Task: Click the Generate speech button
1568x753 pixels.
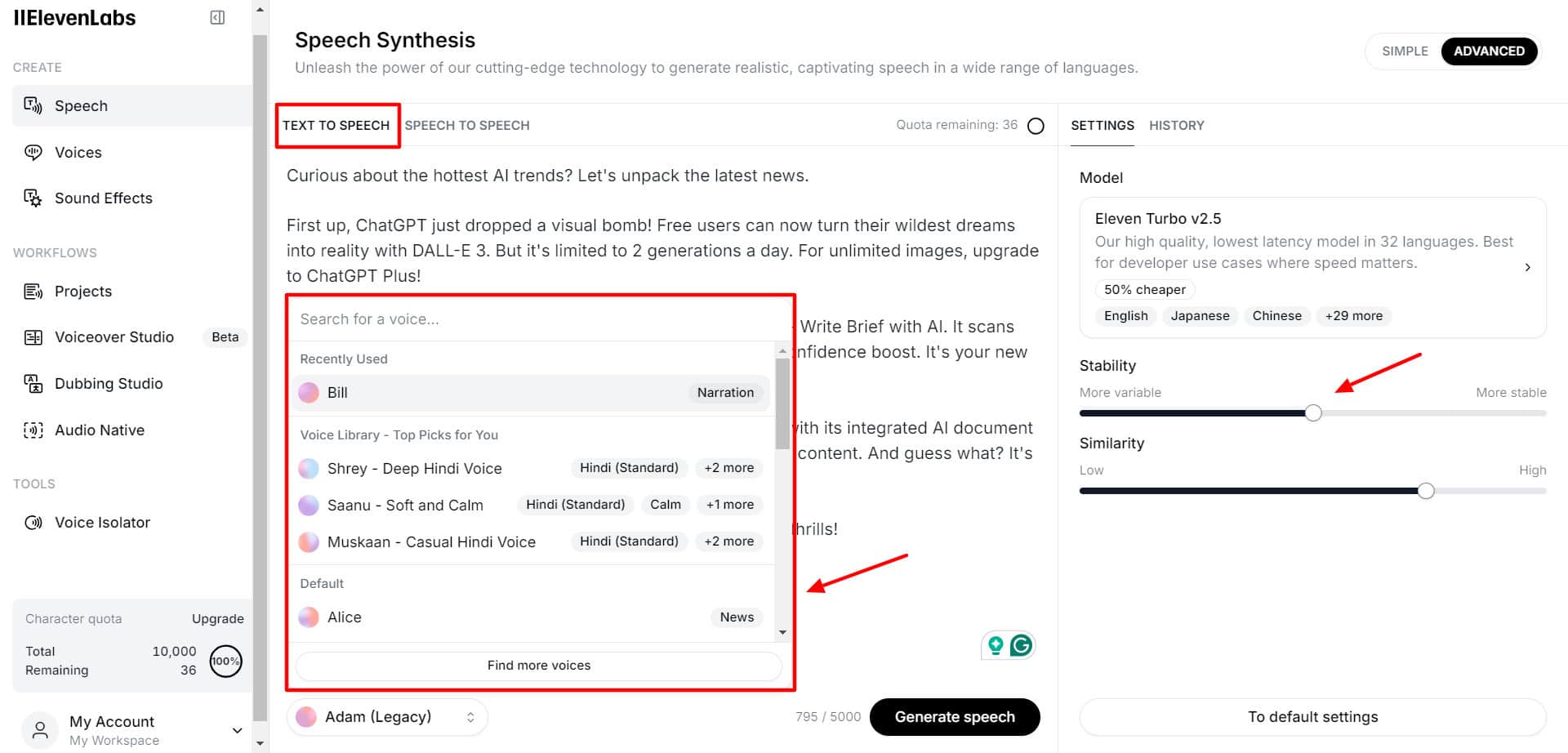Action: (x=955, y=717)
